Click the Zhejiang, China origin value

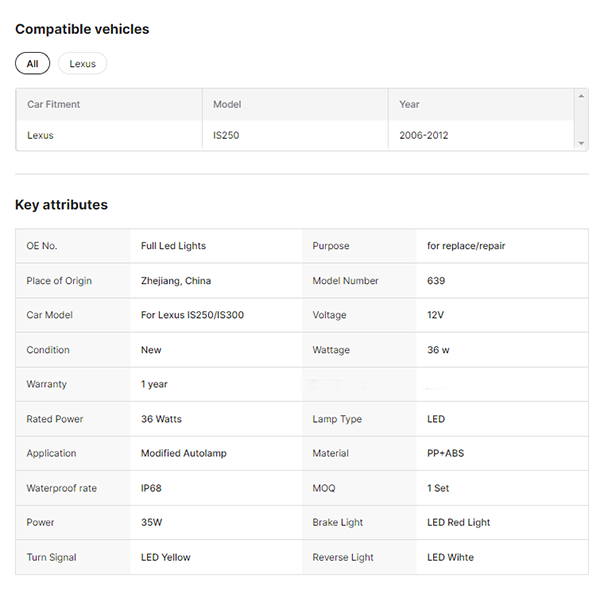(x=176, y=281)
